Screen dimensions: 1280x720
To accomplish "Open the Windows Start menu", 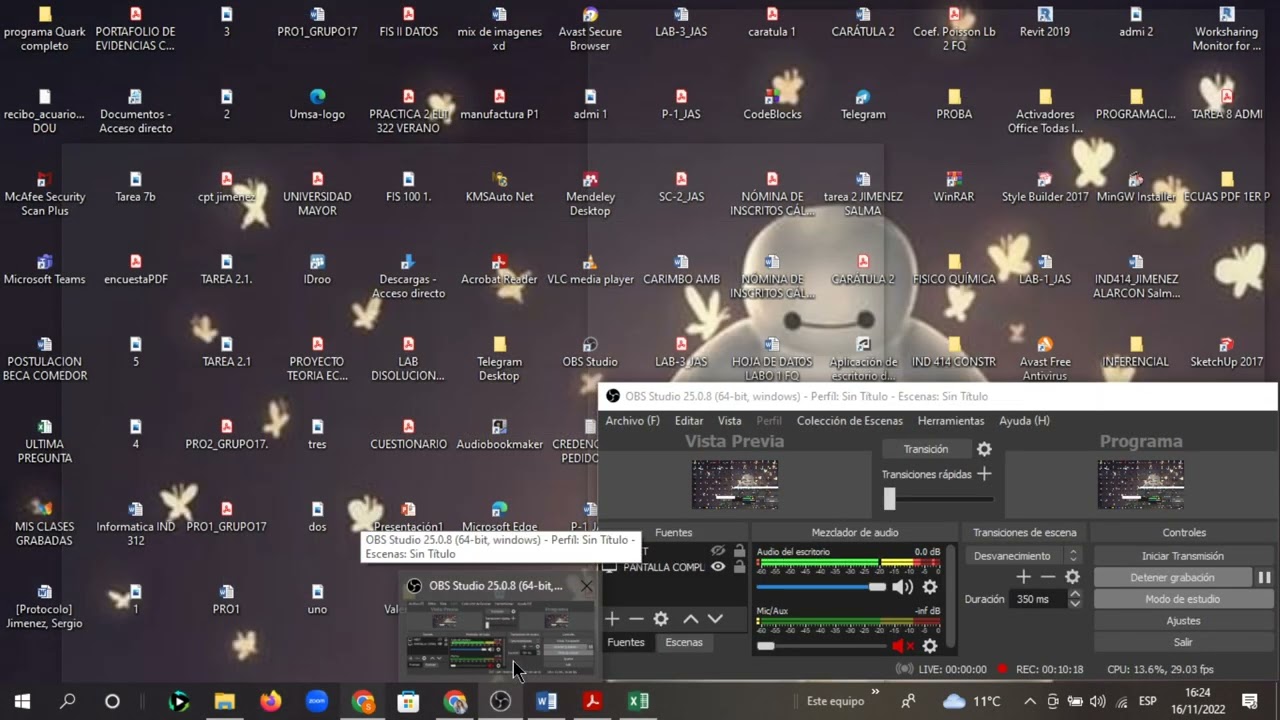I will (x=22, y=701).
